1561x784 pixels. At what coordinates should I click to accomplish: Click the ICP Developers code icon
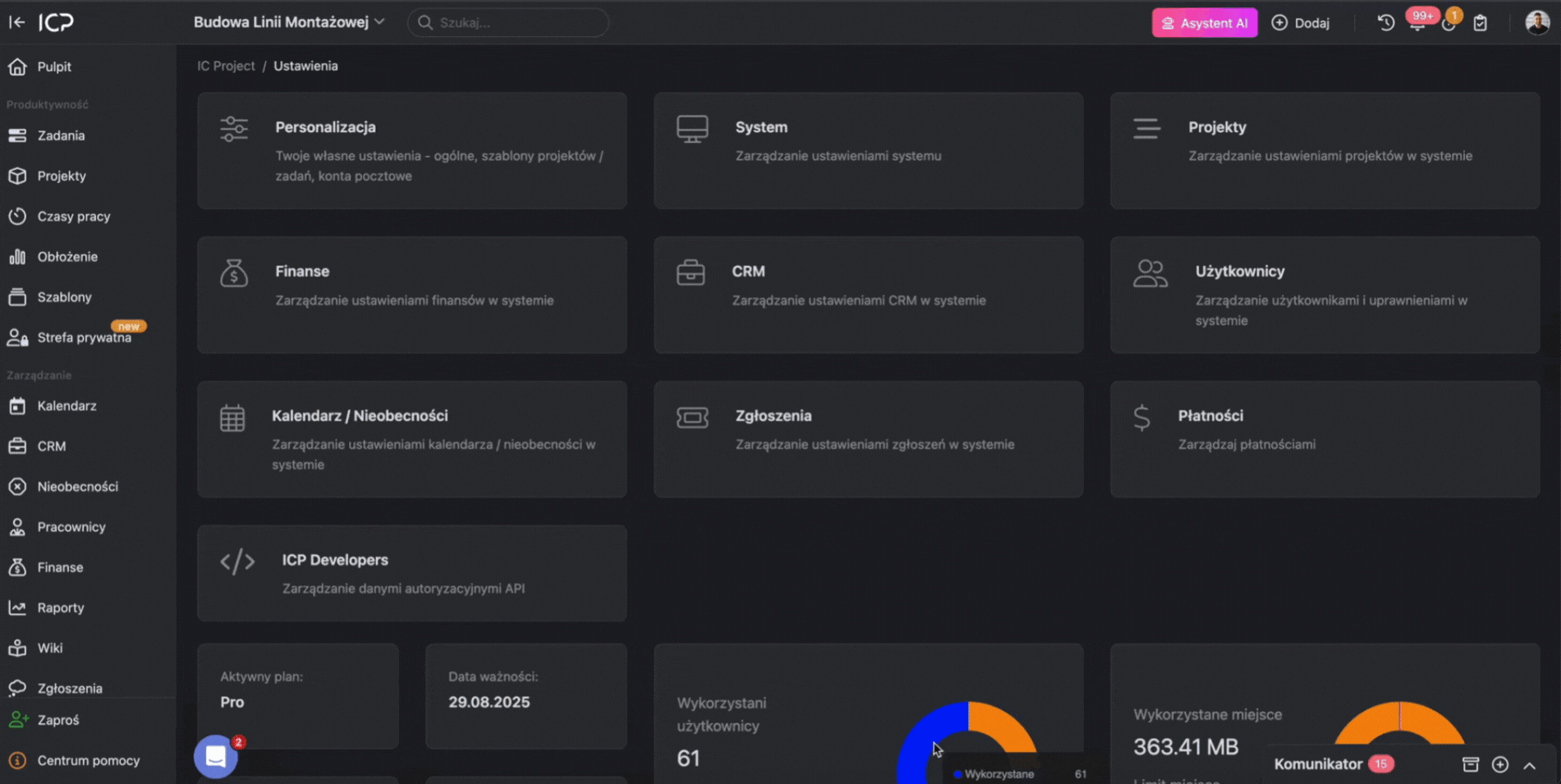(237, 562)
